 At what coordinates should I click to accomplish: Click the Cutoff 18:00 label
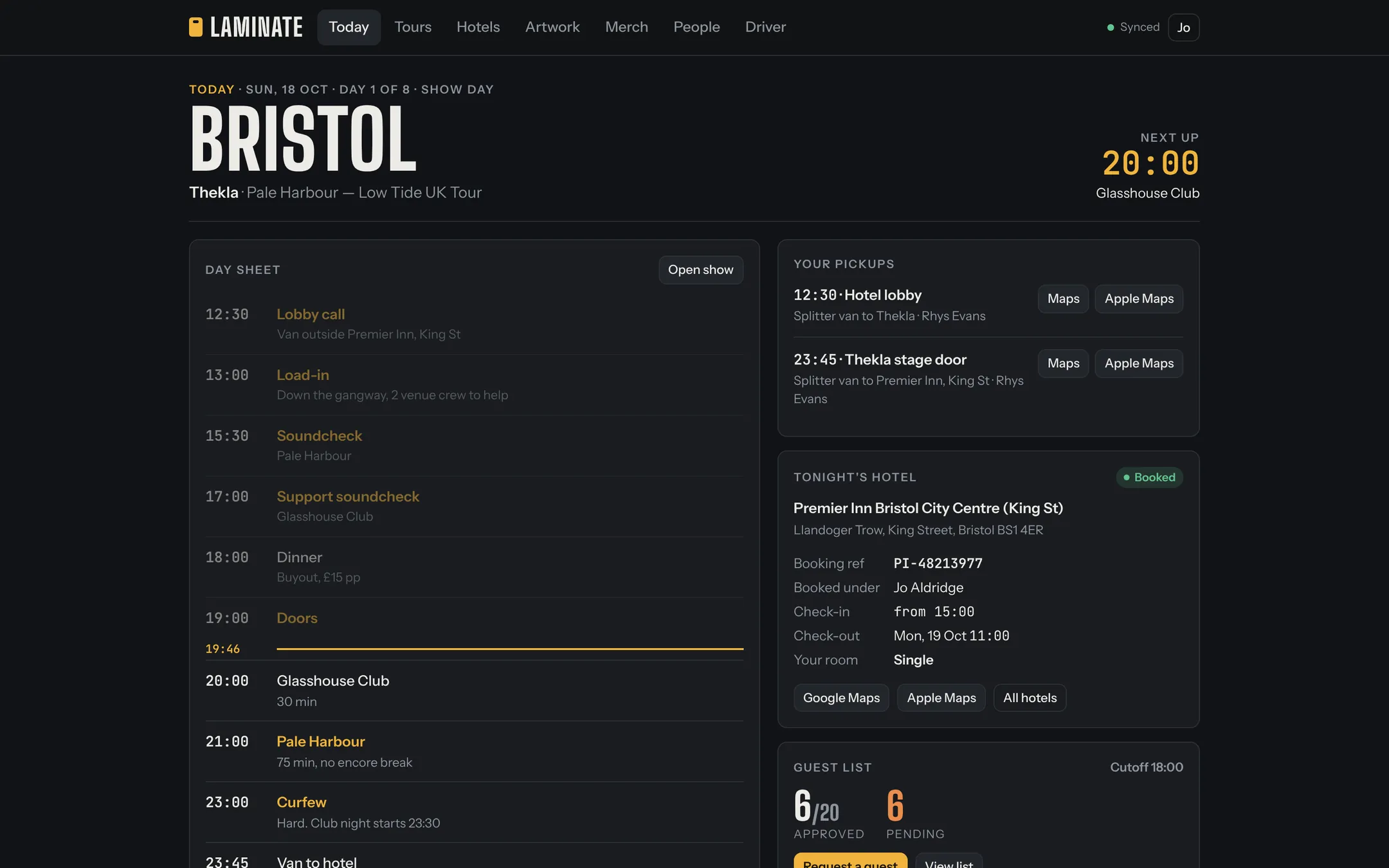tap(1147, 767)
